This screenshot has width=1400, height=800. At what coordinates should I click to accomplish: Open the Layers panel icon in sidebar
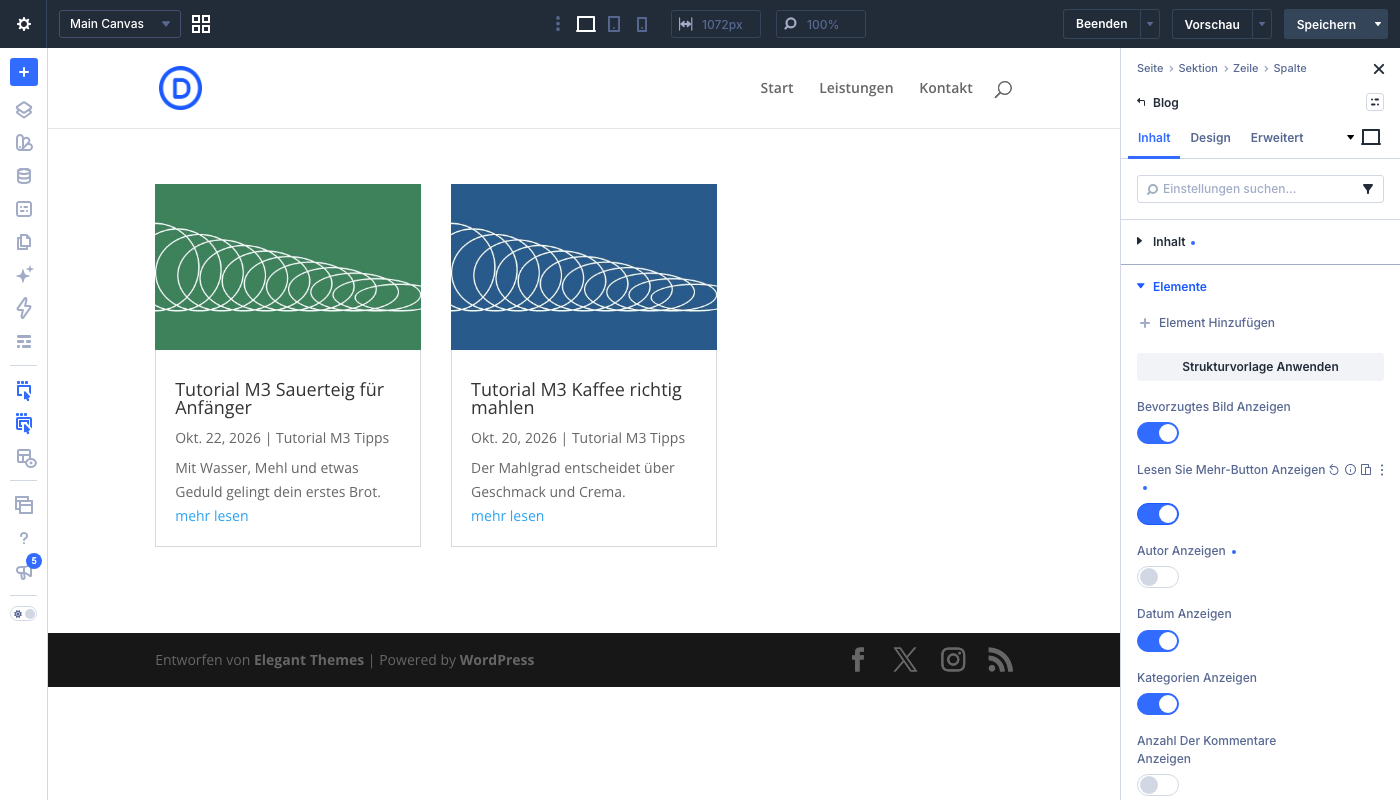(24, 110)
